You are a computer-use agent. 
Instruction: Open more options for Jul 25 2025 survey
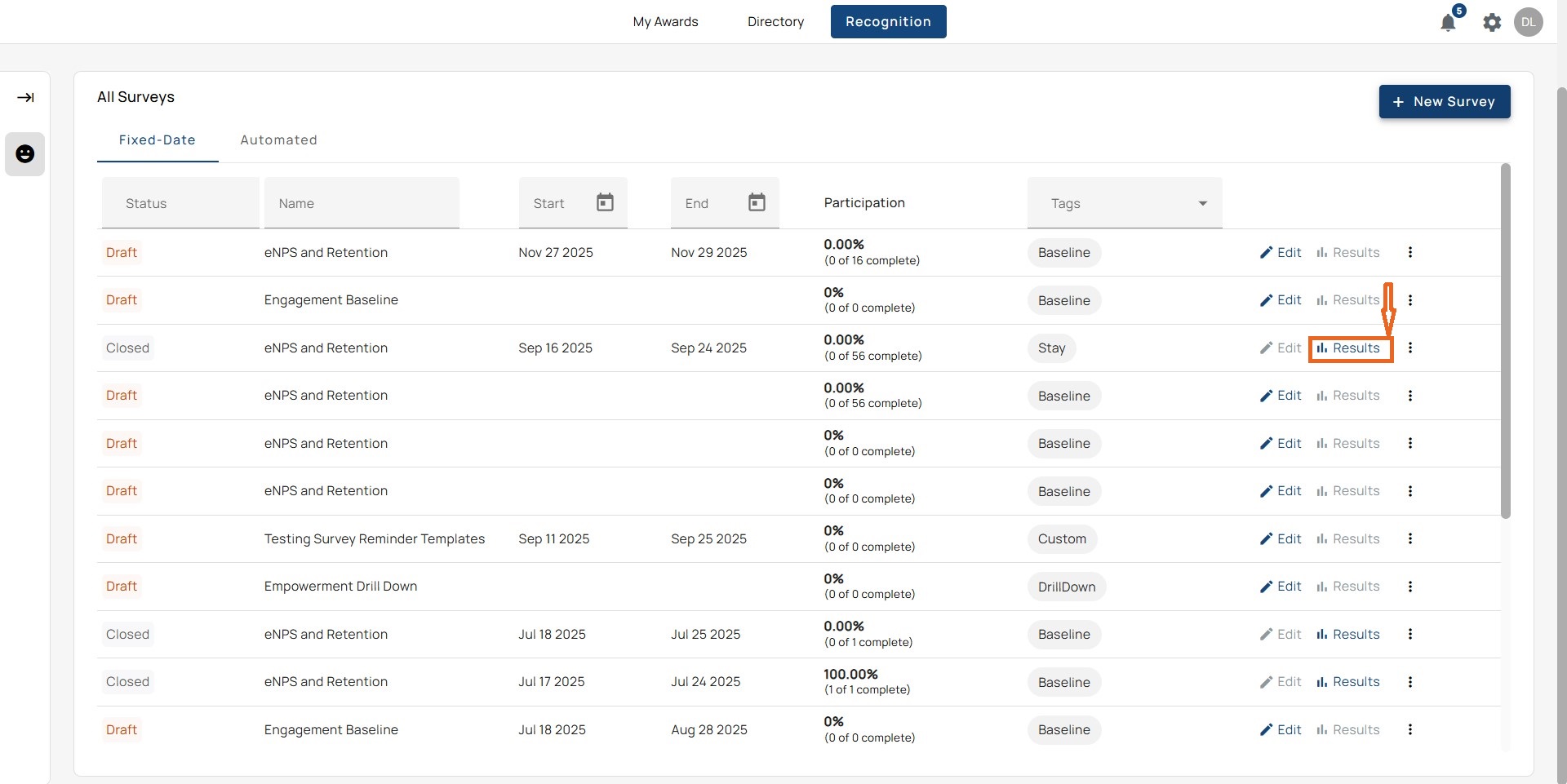(x=1409, y=634)
